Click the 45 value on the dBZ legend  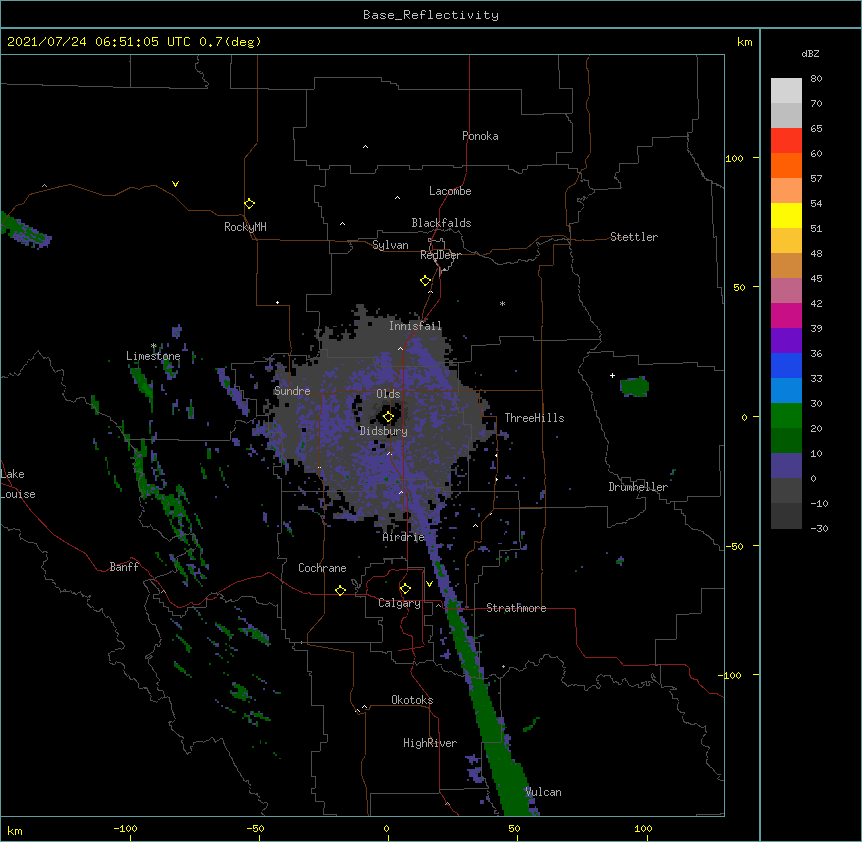(x=816, y=278)
